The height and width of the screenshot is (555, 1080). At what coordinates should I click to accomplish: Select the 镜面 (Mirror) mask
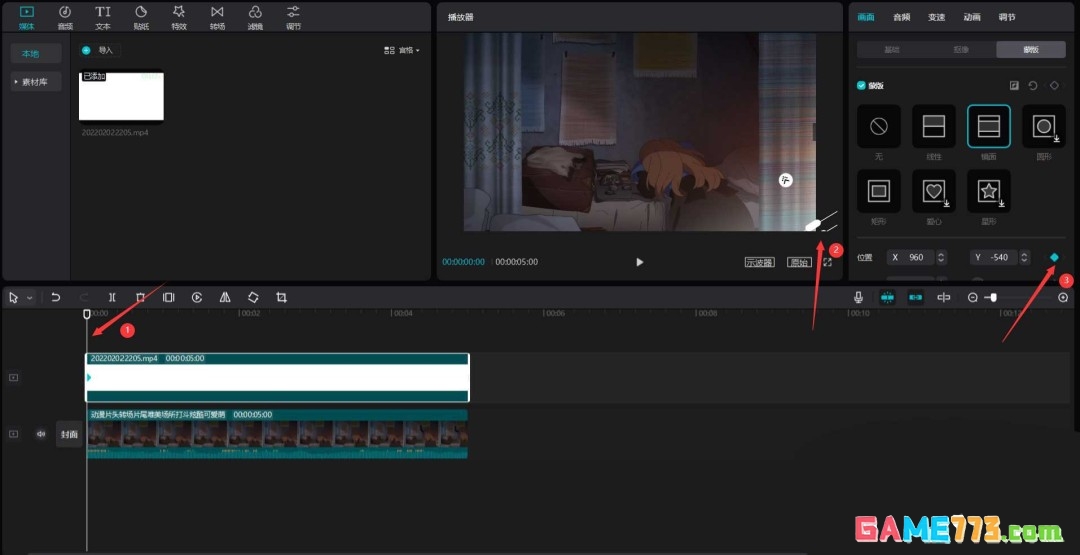(x=988, y=126)
